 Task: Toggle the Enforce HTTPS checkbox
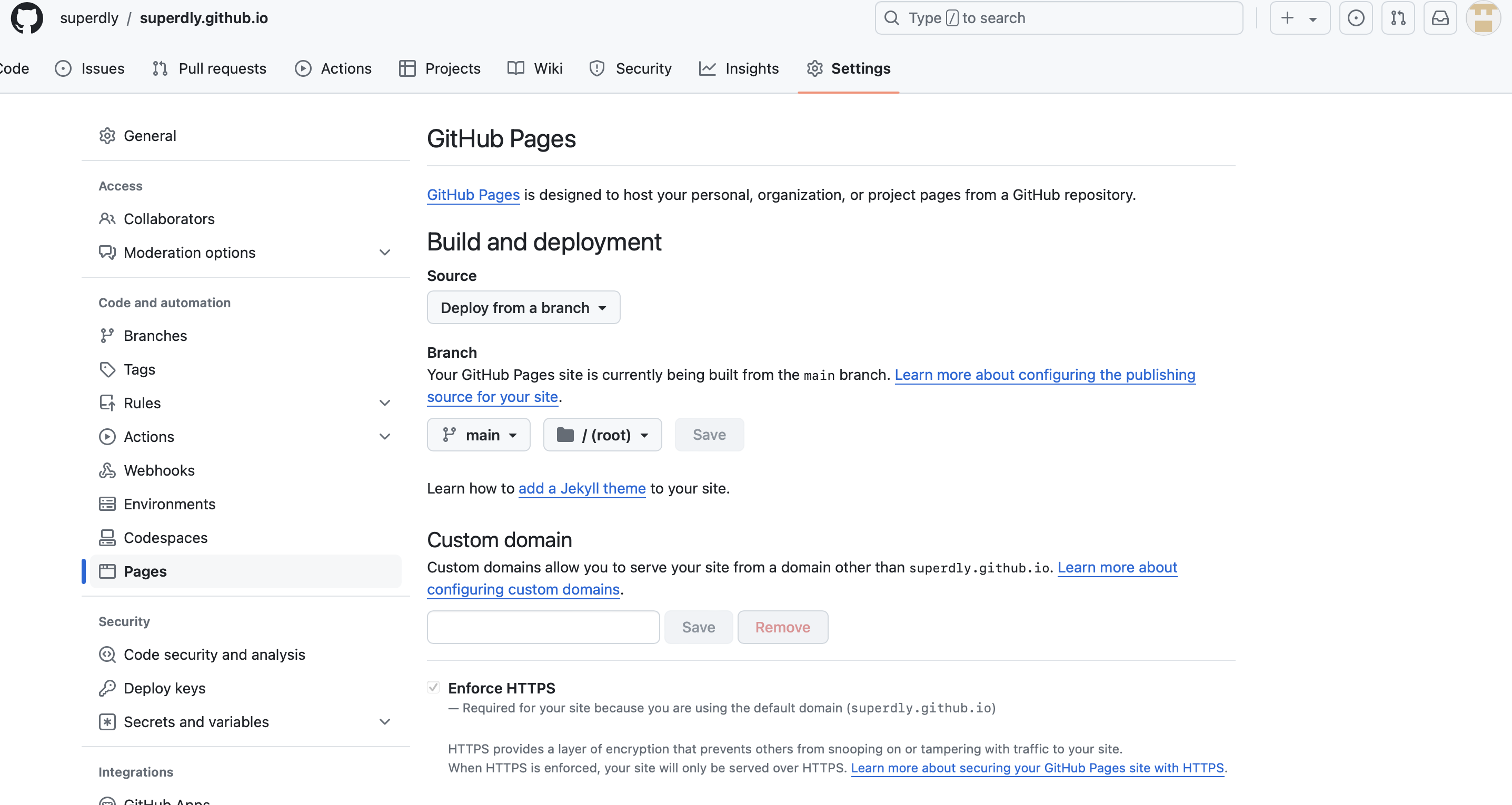(x=433, y=687)
